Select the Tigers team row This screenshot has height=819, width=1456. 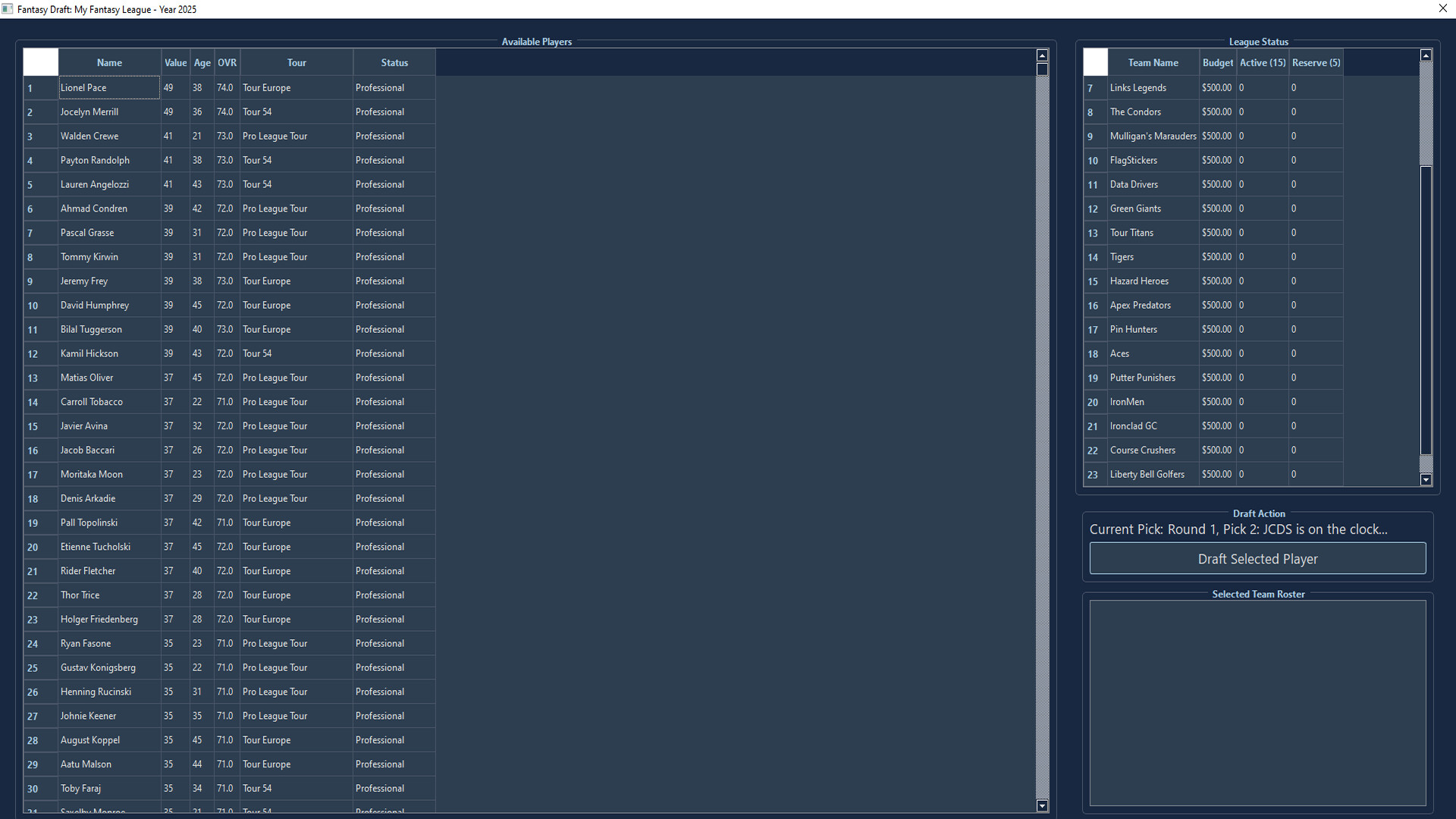[x=1152, y=256]
